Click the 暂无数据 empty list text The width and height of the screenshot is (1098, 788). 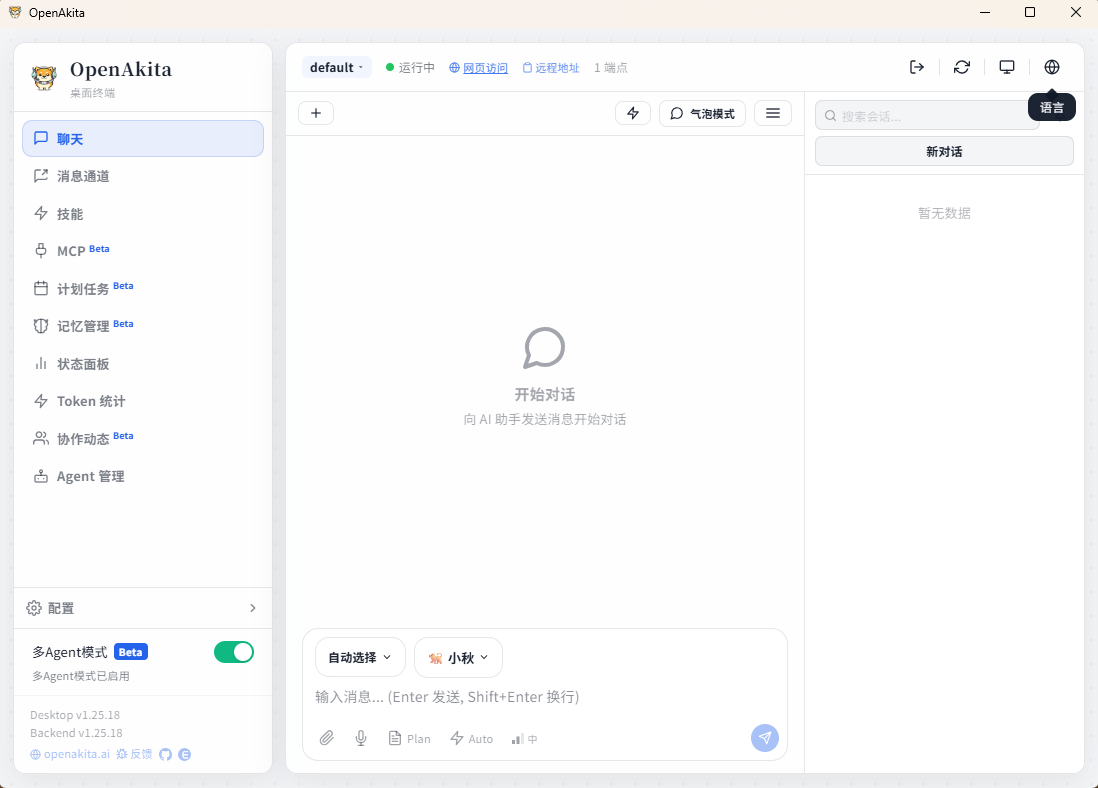coord(944,213)
